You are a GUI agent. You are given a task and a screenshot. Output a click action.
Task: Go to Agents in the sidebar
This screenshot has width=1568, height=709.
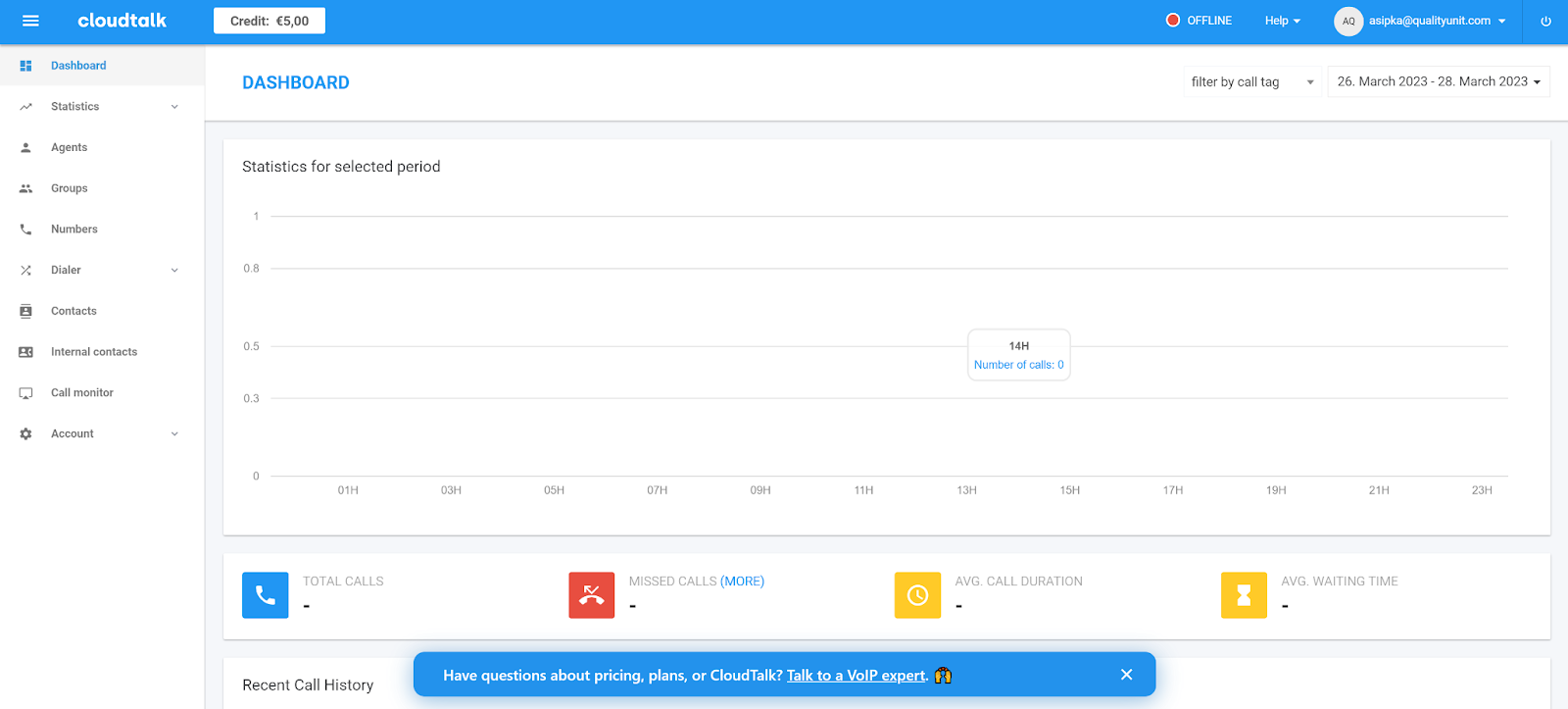tap(69, 148)
